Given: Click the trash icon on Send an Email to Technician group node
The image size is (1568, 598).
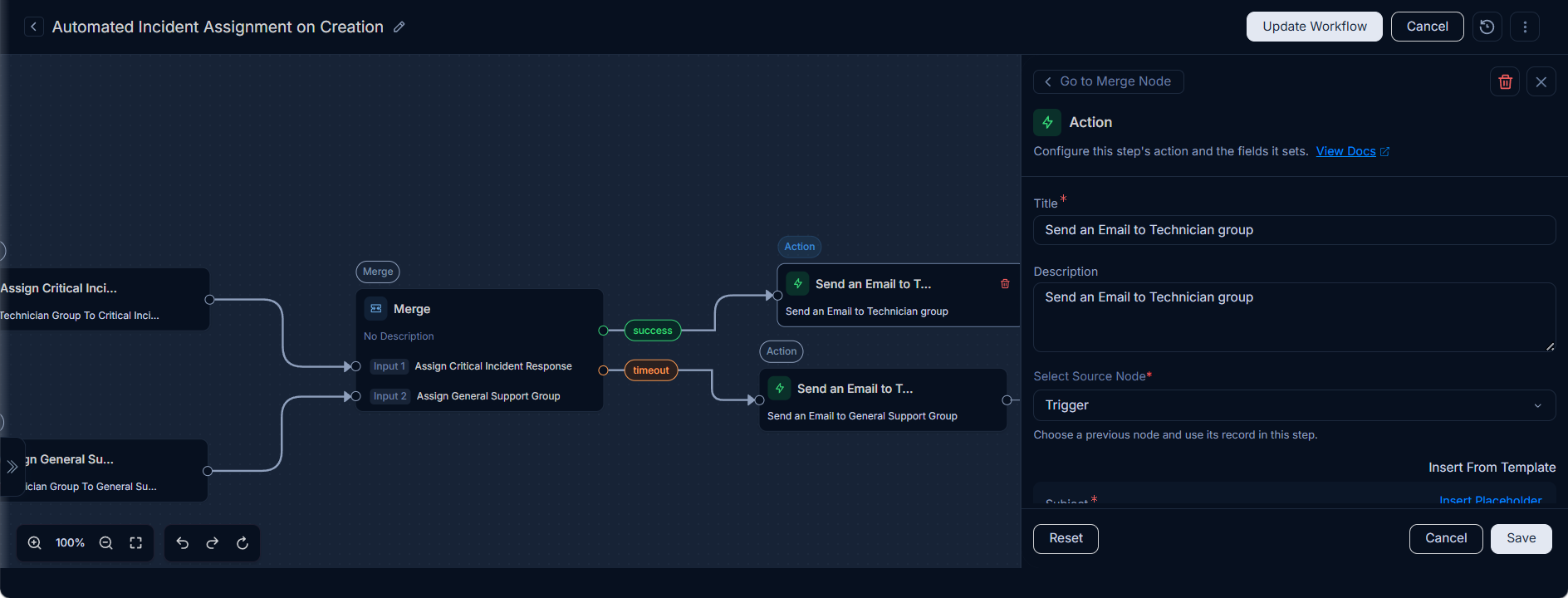Looking at the screenshot, I should (x=1005, y=284).
